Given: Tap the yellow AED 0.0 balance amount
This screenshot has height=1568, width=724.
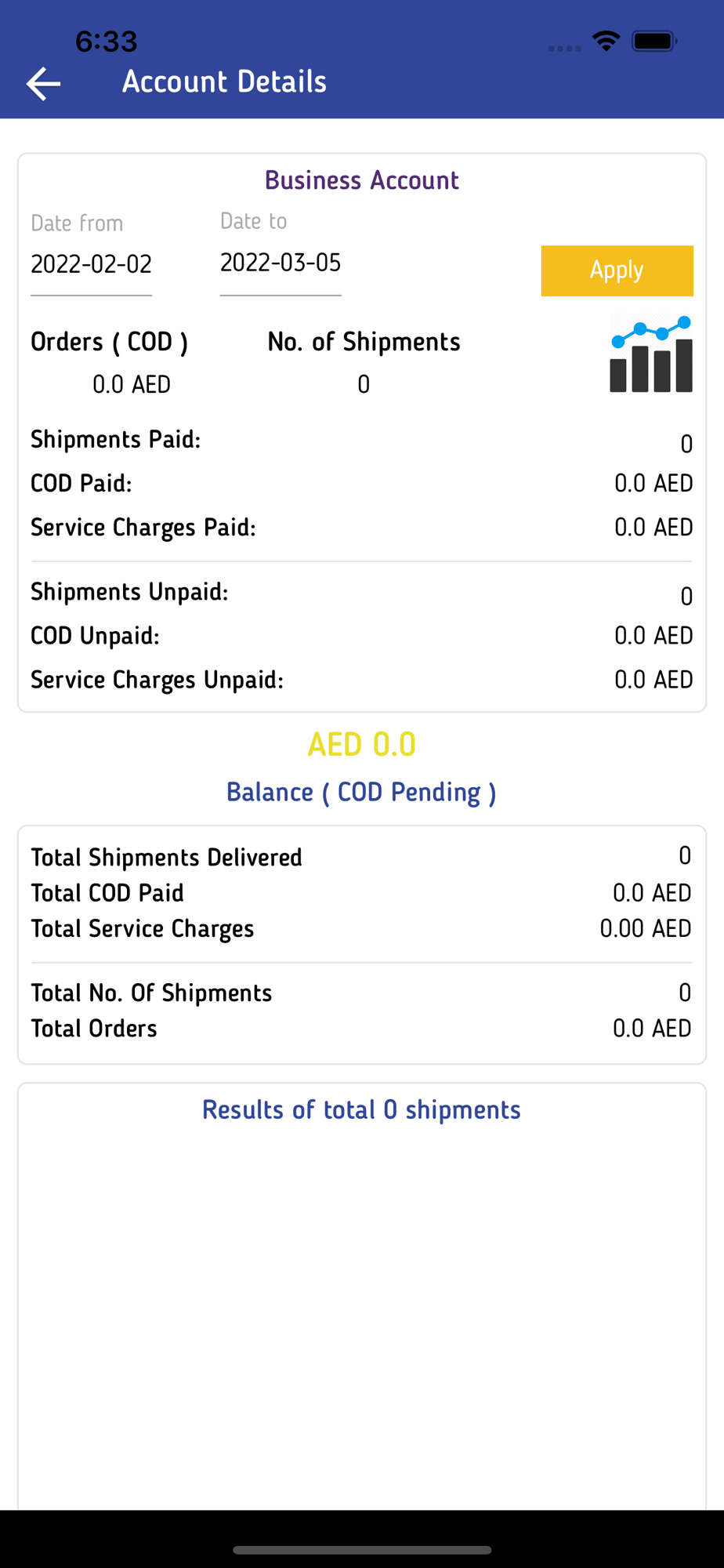Looking at the screenshot, I should coord(361,745).
